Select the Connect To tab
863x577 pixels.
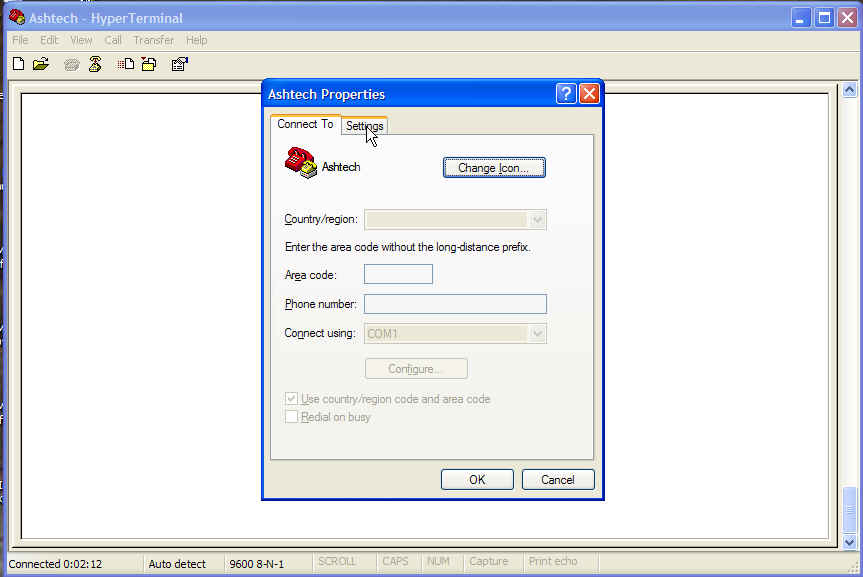(x=305, y=124)
